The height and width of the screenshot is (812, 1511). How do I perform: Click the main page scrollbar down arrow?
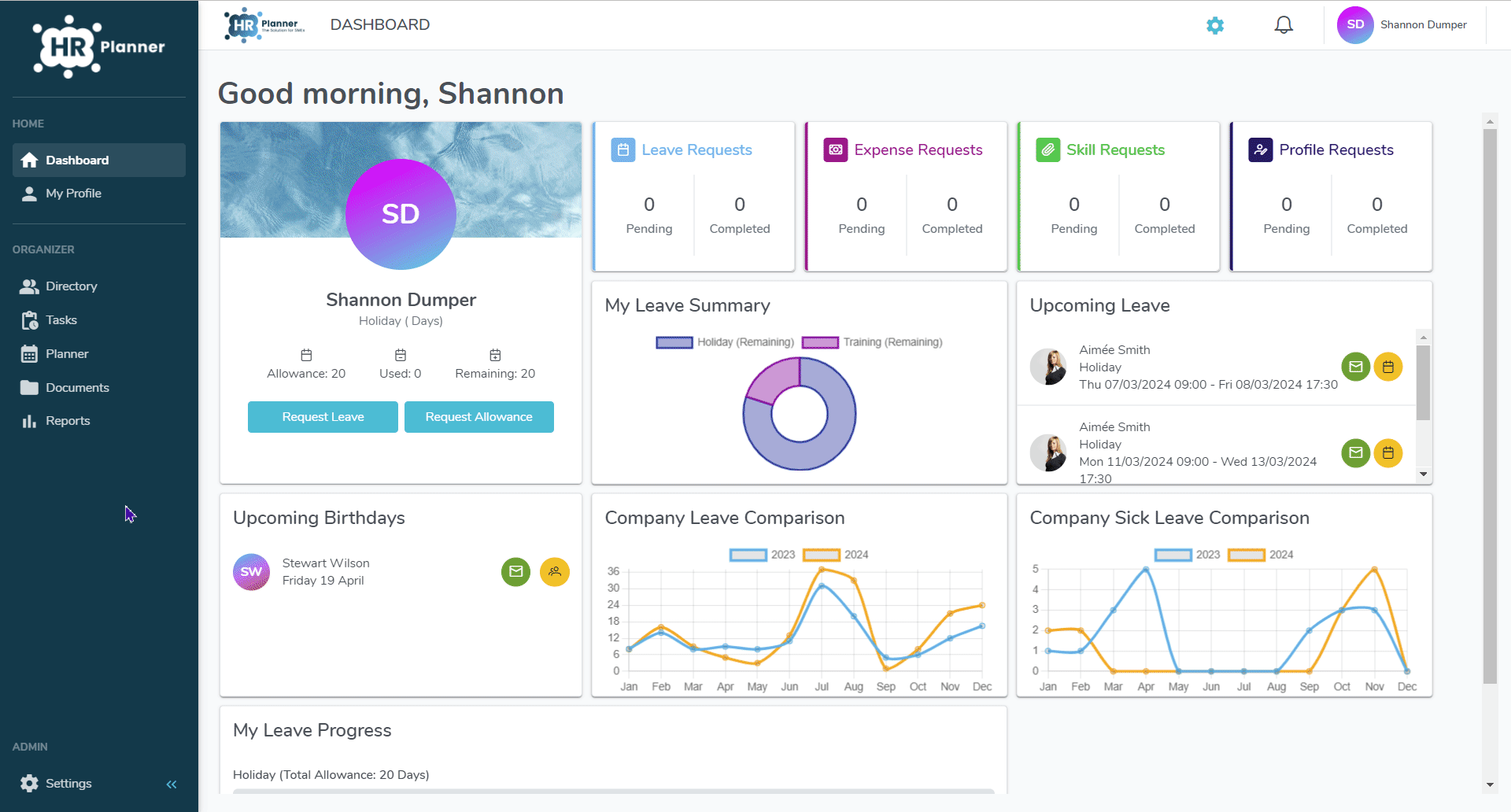tap(1489, 784)
